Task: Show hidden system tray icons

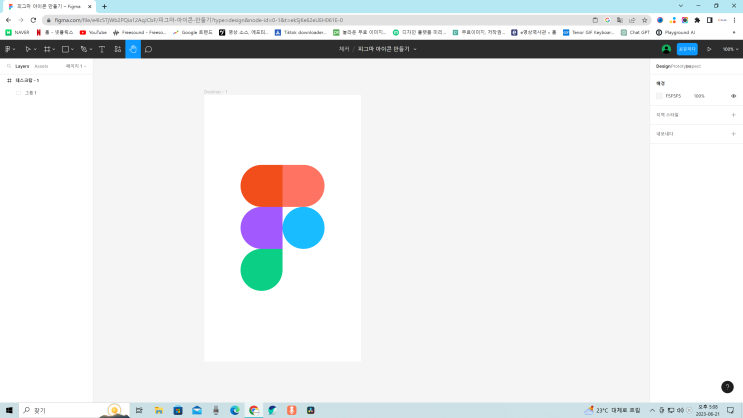Action: (652, 410)
